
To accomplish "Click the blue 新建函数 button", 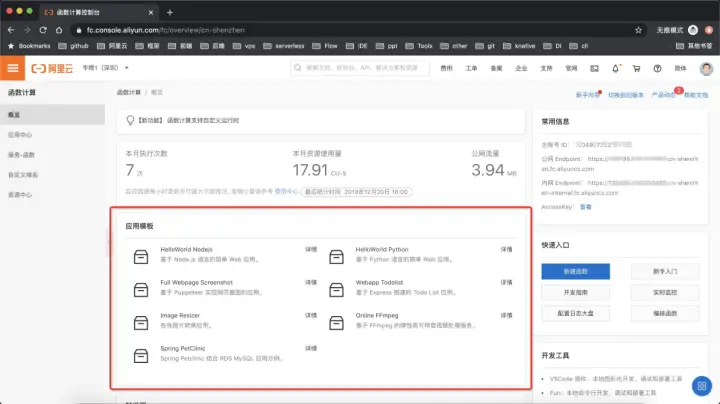I will [x=575, y=271].
